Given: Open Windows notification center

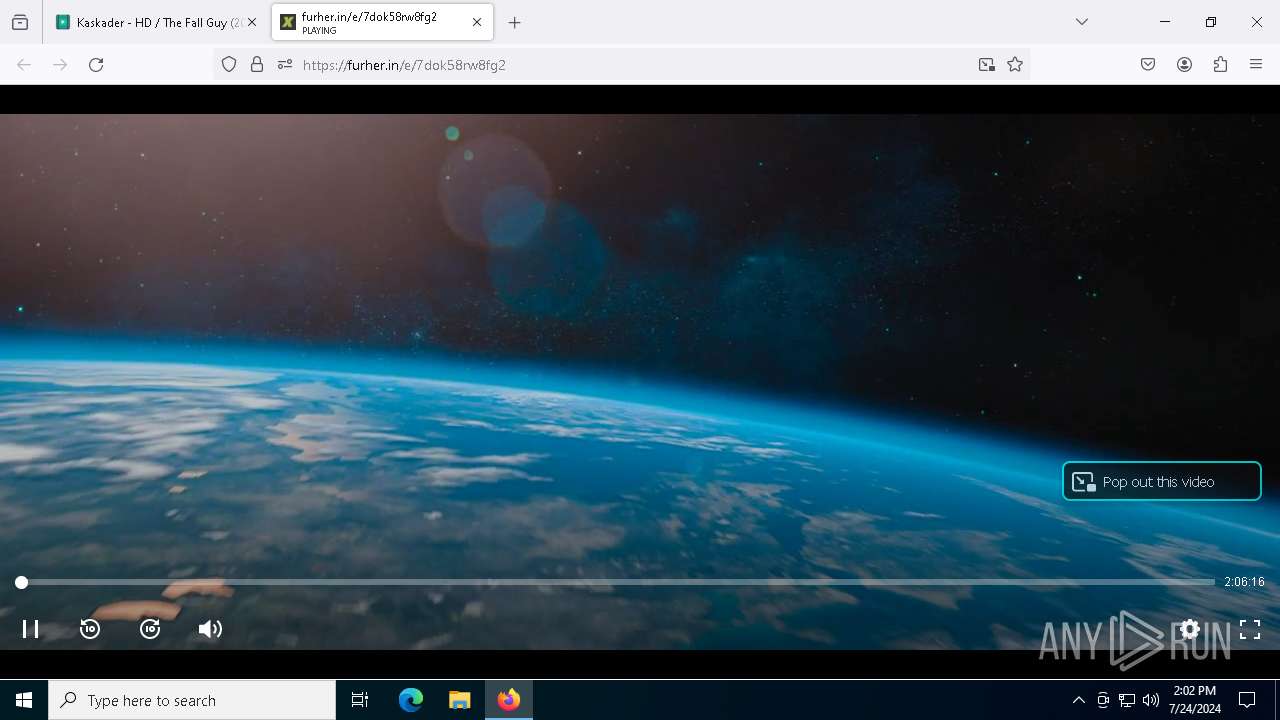Looking at the screenshot, I should click(1247, 700).
